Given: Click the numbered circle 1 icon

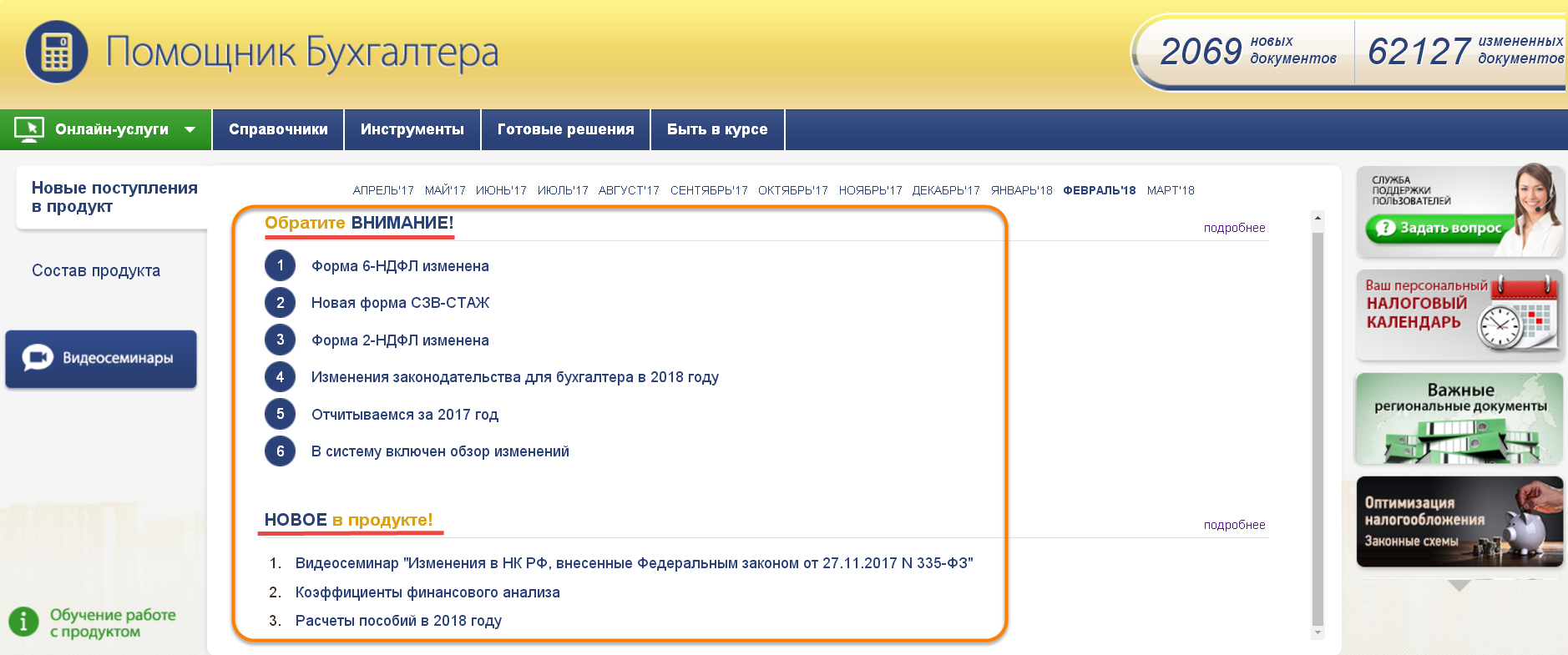Looking at the screenshot, I should pyautogui.click(x=280, y=266).
